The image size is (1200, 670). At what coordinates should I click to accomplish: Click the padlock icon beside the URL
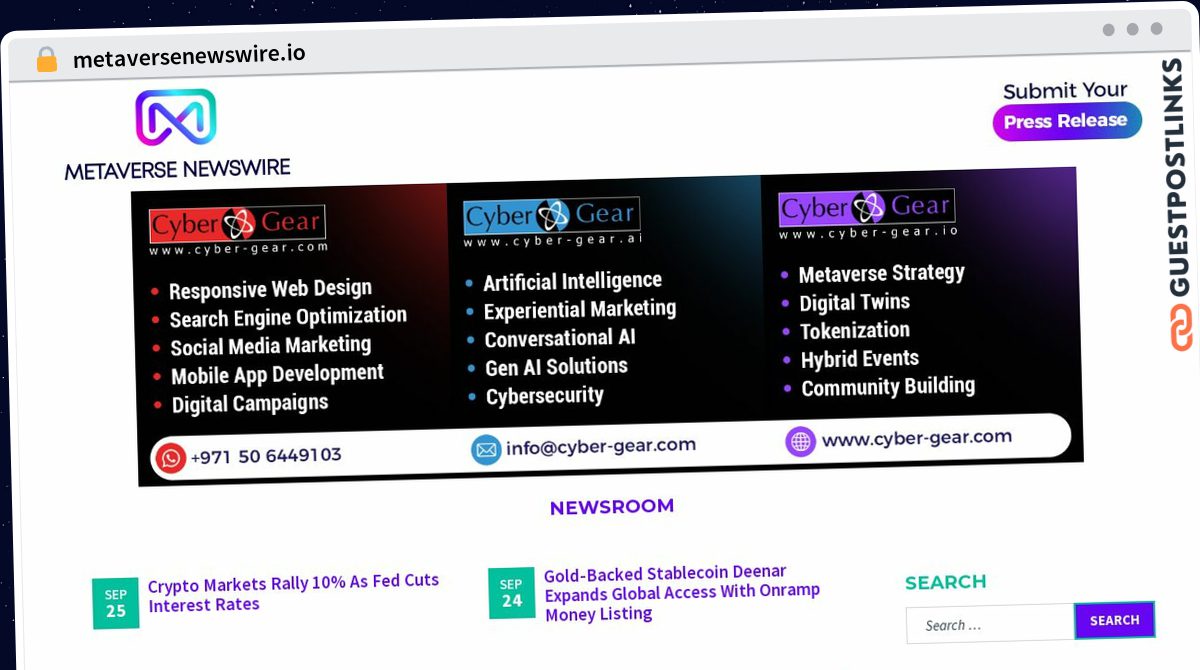[47, 60]
